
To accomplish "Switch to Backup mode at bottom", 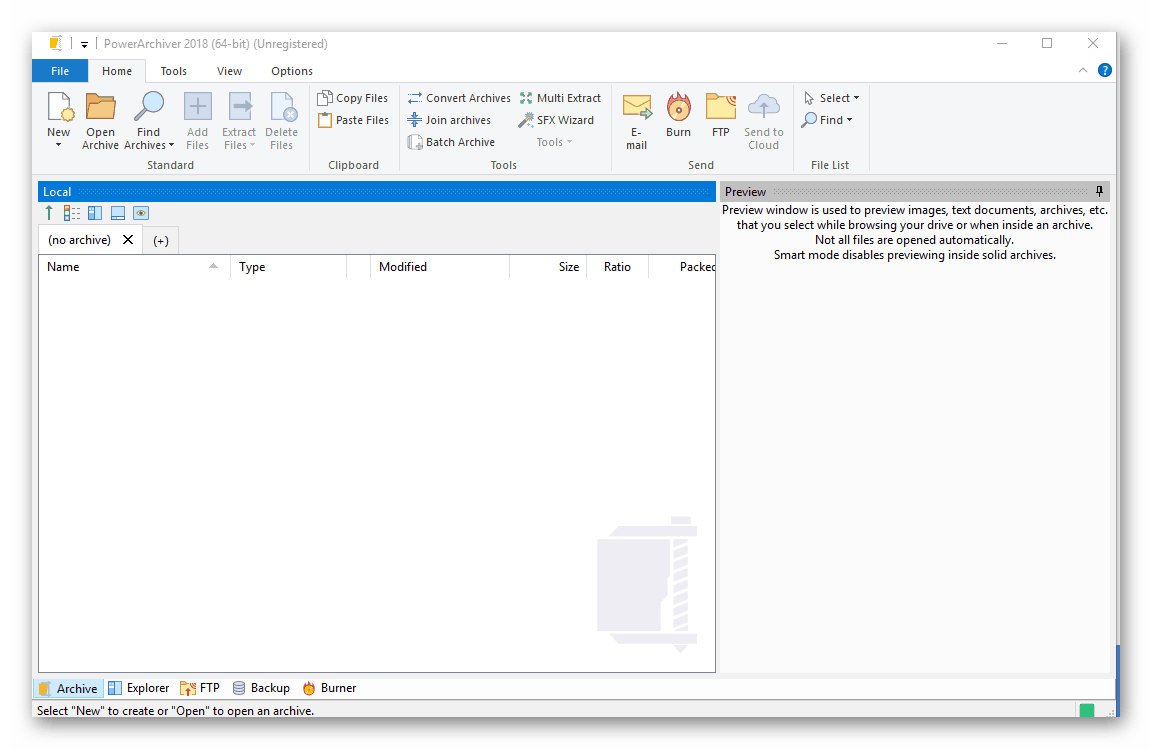I will click(261, 688).
